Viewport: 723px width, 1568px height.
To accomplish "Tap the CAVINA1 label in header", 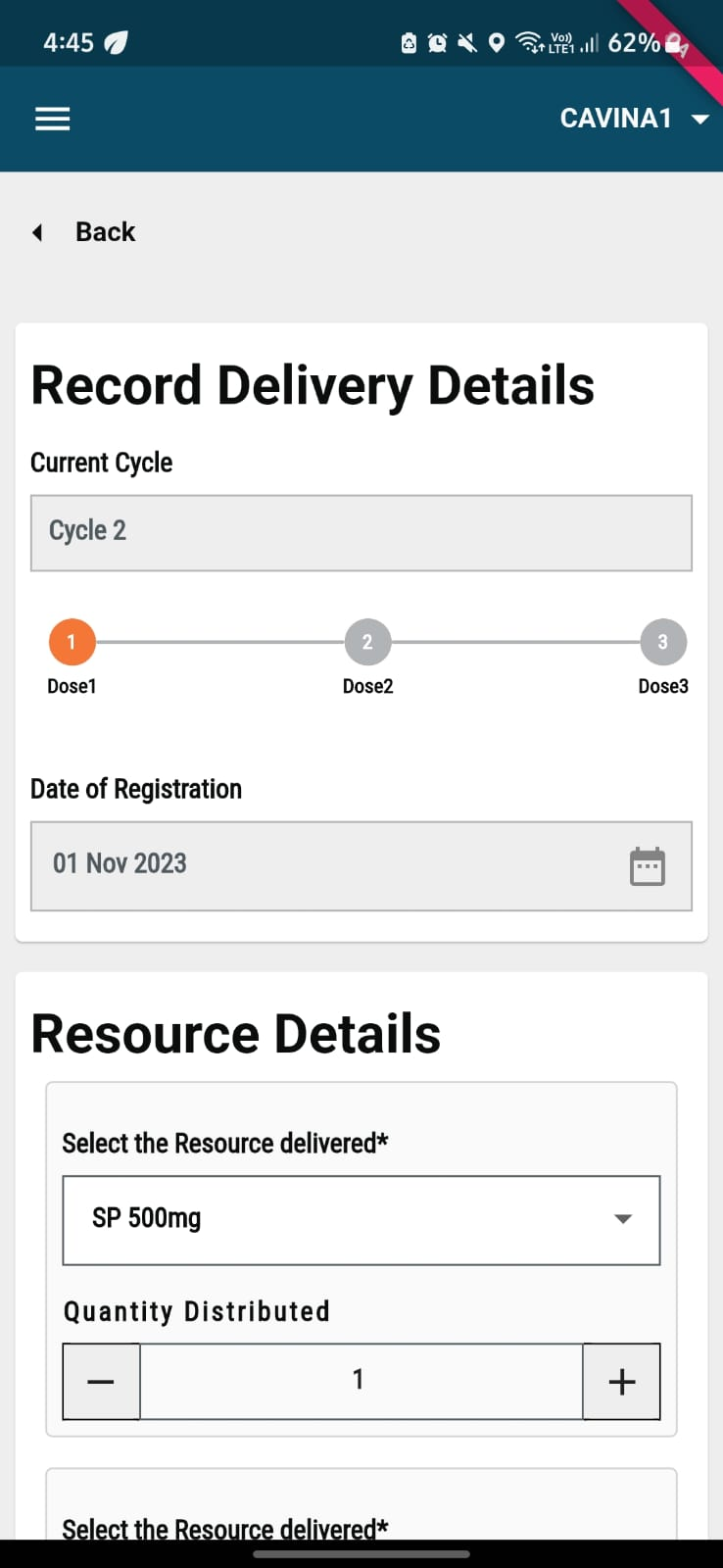I will coord(615,119).
